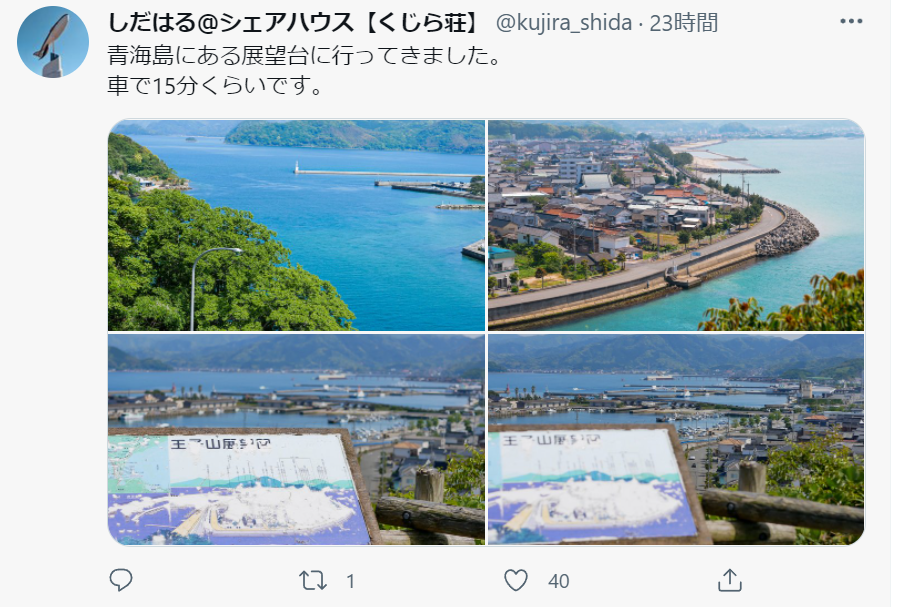
Task: Click the white lighthouse in the bay photo
Action: click(297, 167)
